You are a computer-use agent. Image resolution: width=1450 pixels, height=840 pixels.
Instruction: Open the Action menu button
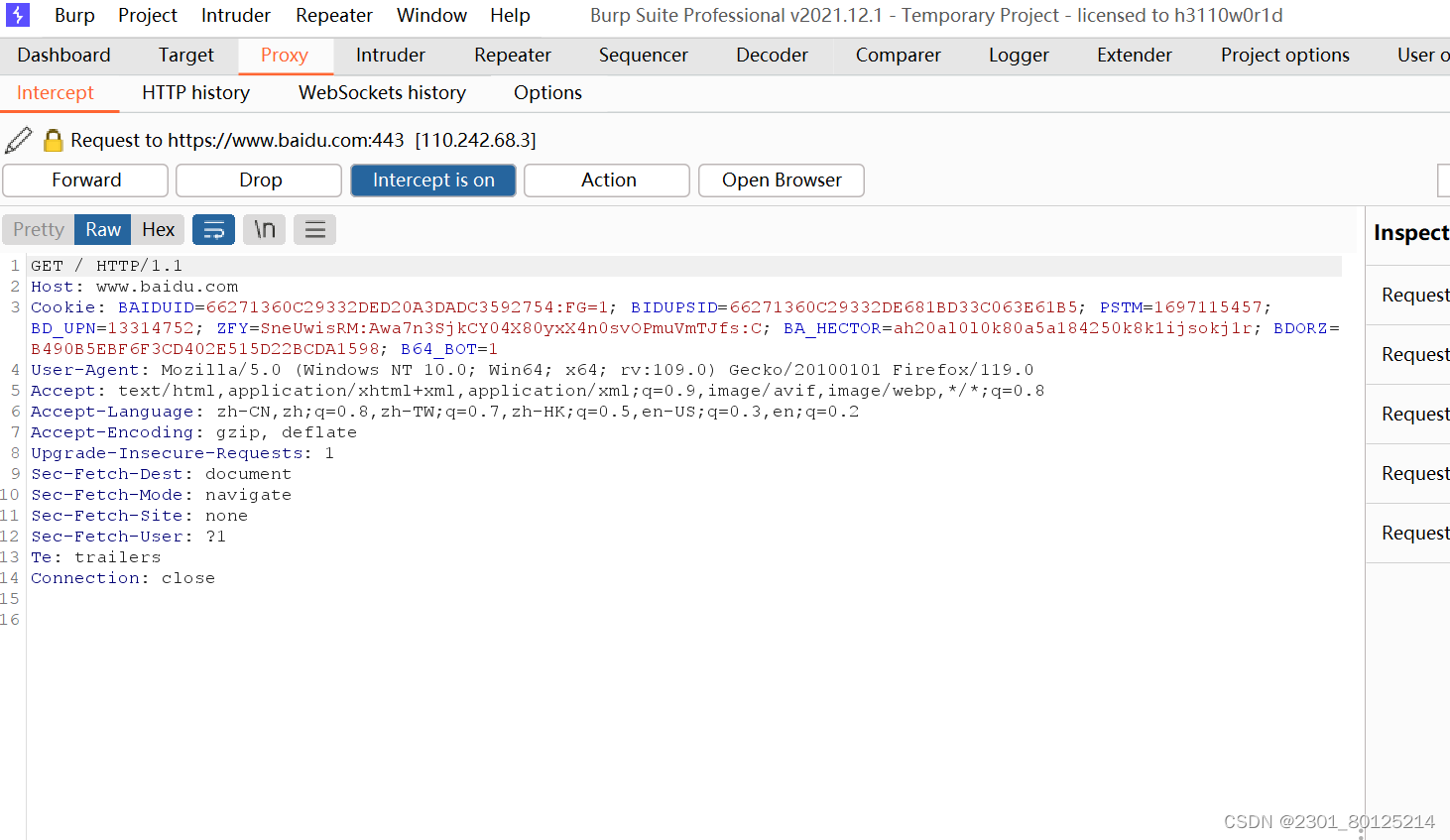[x=608, y=180]
